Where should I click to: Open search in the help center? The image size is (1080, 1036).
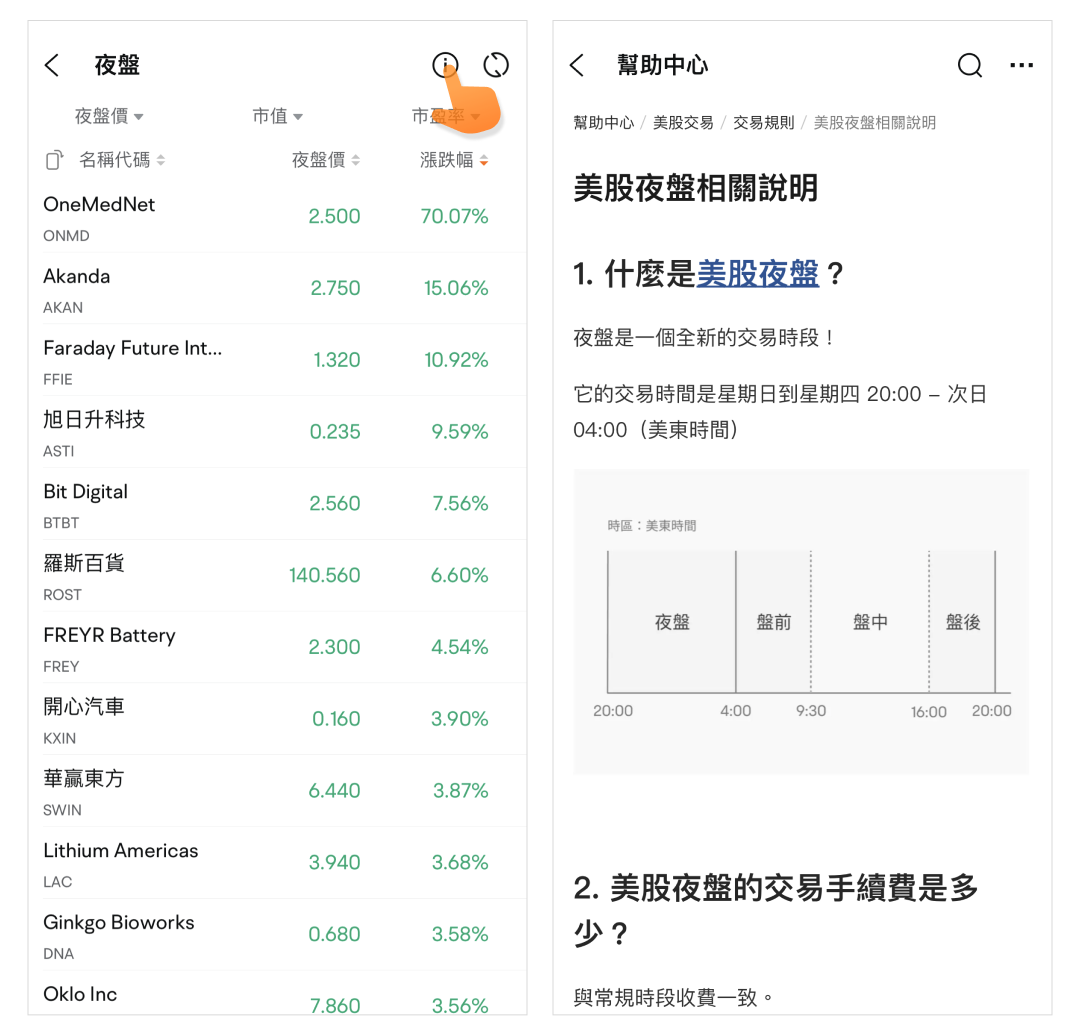coord(969,66)
